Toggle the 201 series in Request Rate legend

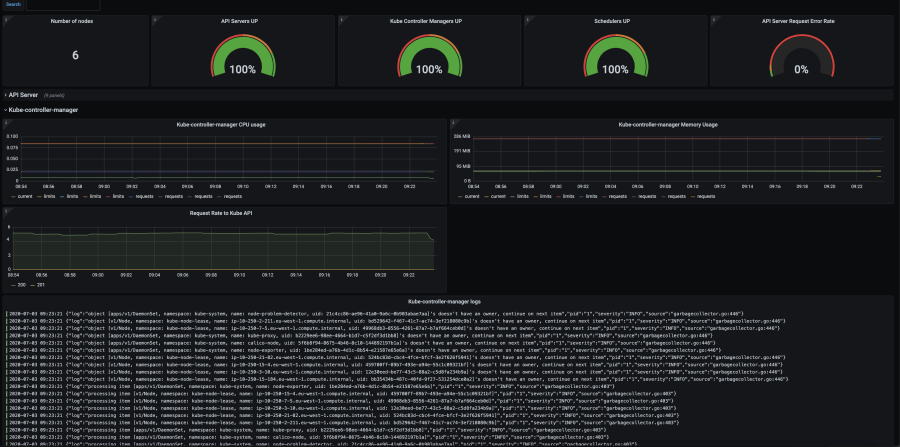[37, 285]
